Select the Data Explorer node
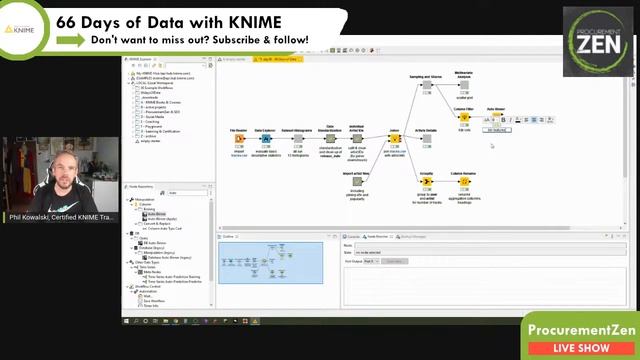This screenshot has width=640, height=360. tap(266, 139)
